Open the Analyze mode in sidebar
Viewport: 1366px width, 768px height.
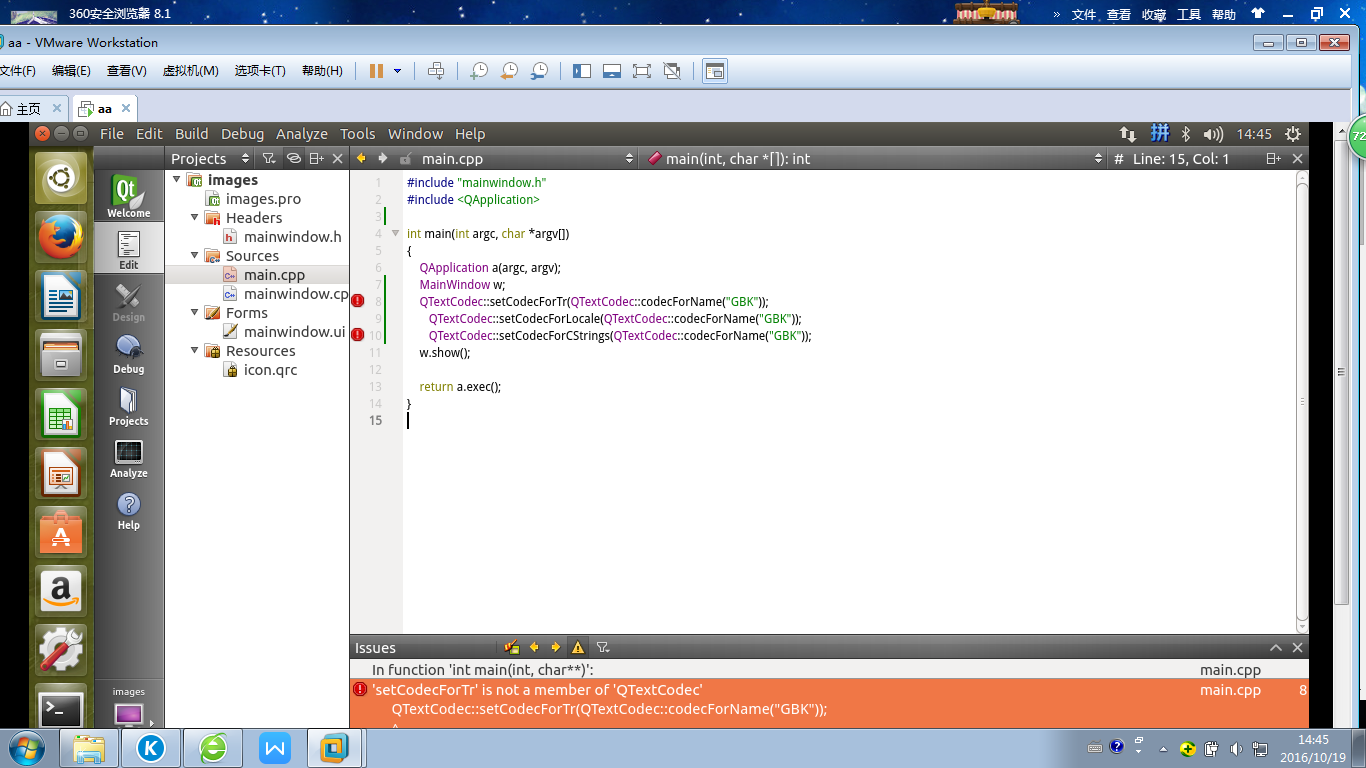[128, 457]
